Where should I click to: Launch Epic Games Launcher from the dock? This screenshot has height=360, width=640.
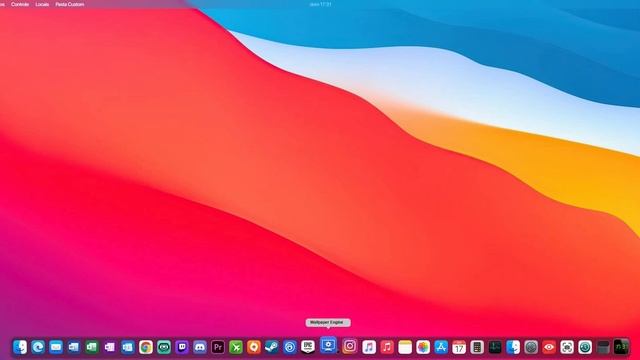[308, 347]
